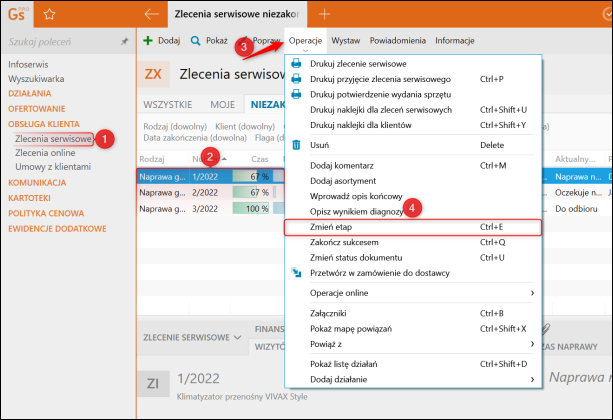613x420 pixels.
Task: Select order row 3/2022
Action: click(211, 209)
